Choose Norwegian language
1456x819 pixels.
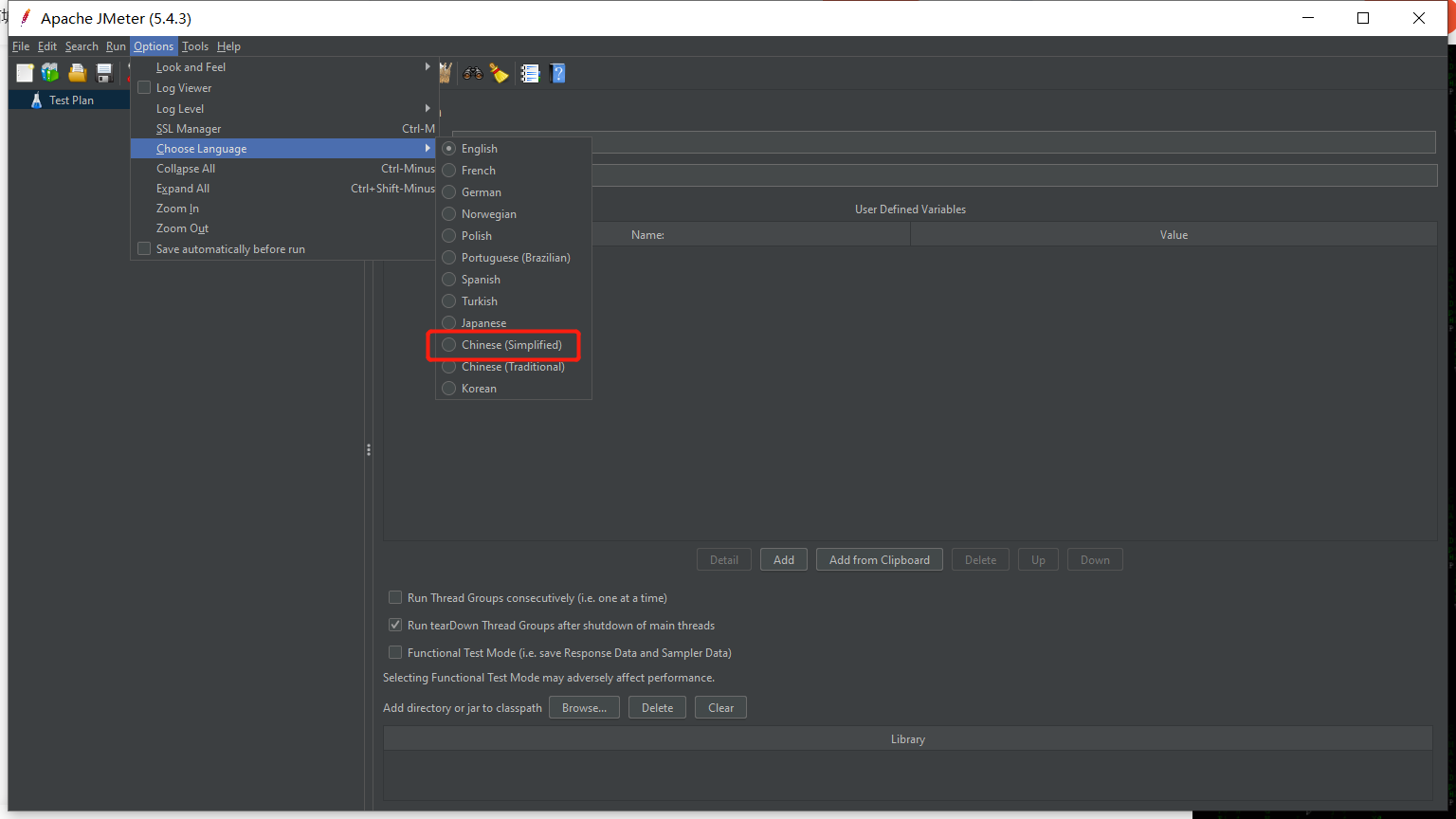(x=449, y=214)
